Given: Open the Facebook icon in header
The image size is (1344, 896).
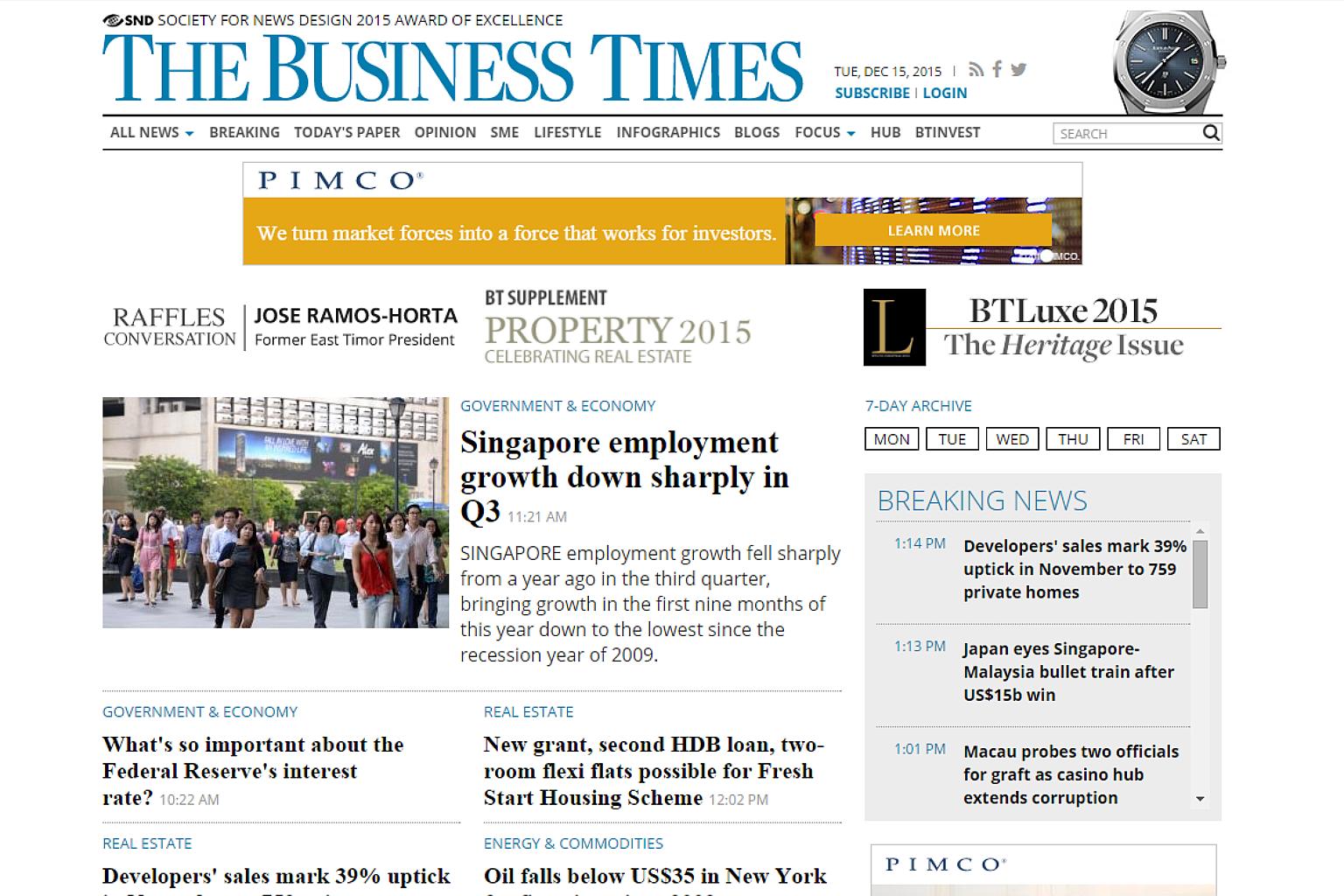Looking at the screenshot, I should coord(997,70).
